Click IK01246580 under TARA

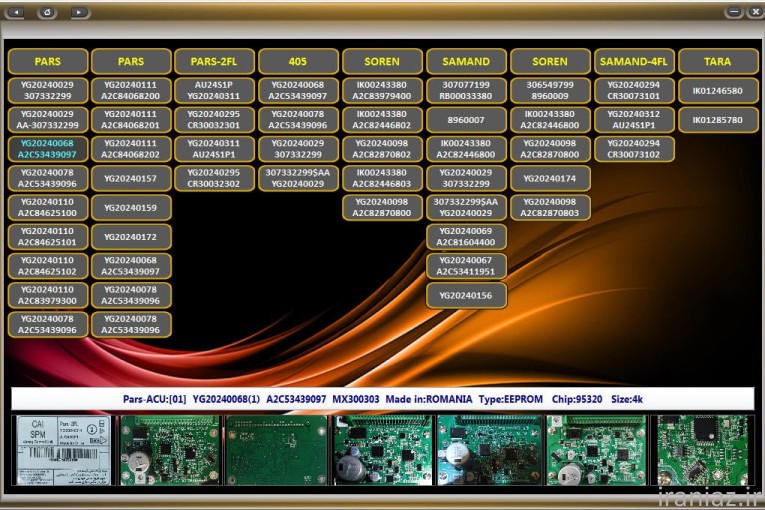click(717, 90)
